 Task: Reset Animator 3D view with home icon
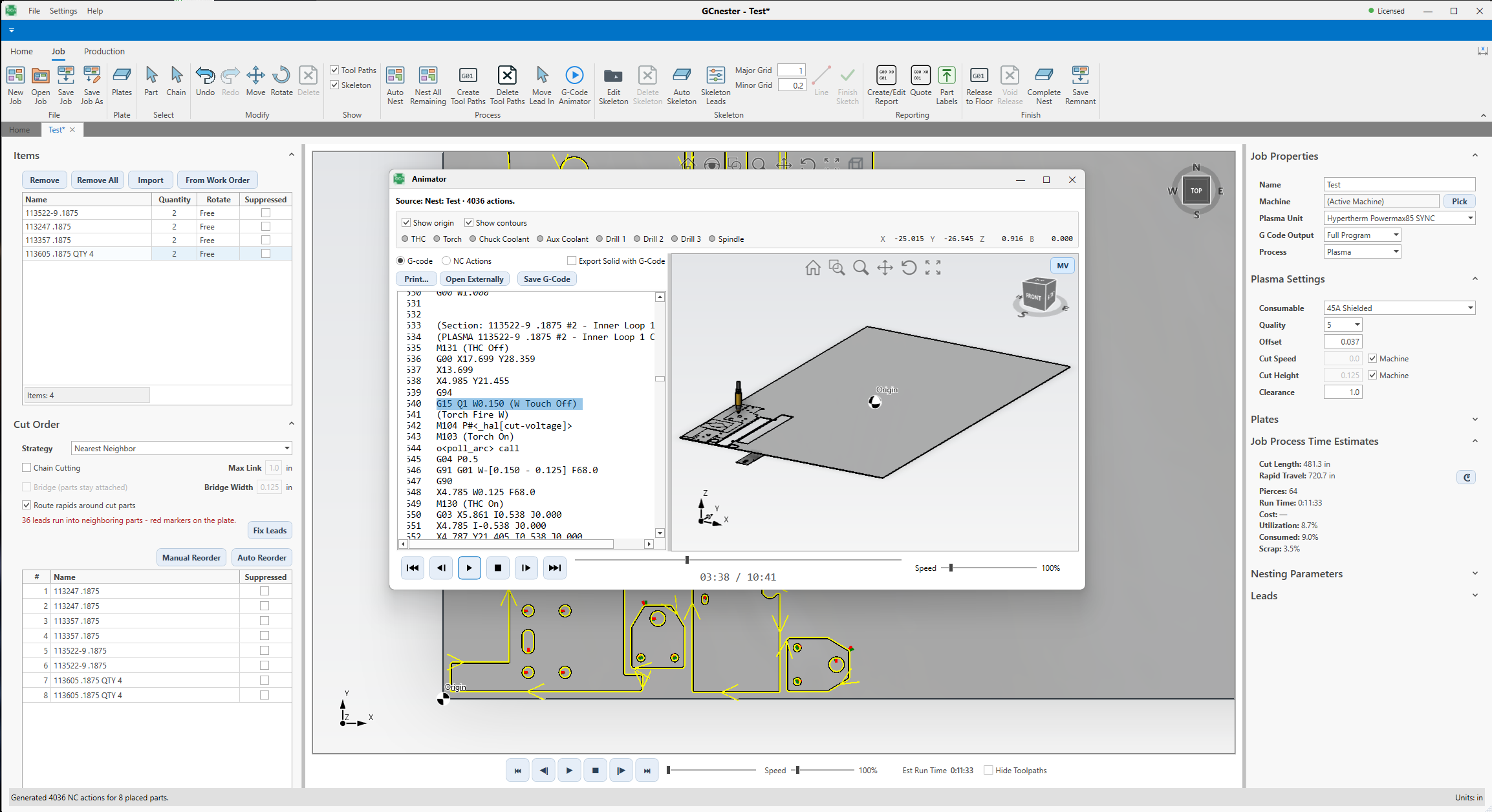click(x=813, y=268)
